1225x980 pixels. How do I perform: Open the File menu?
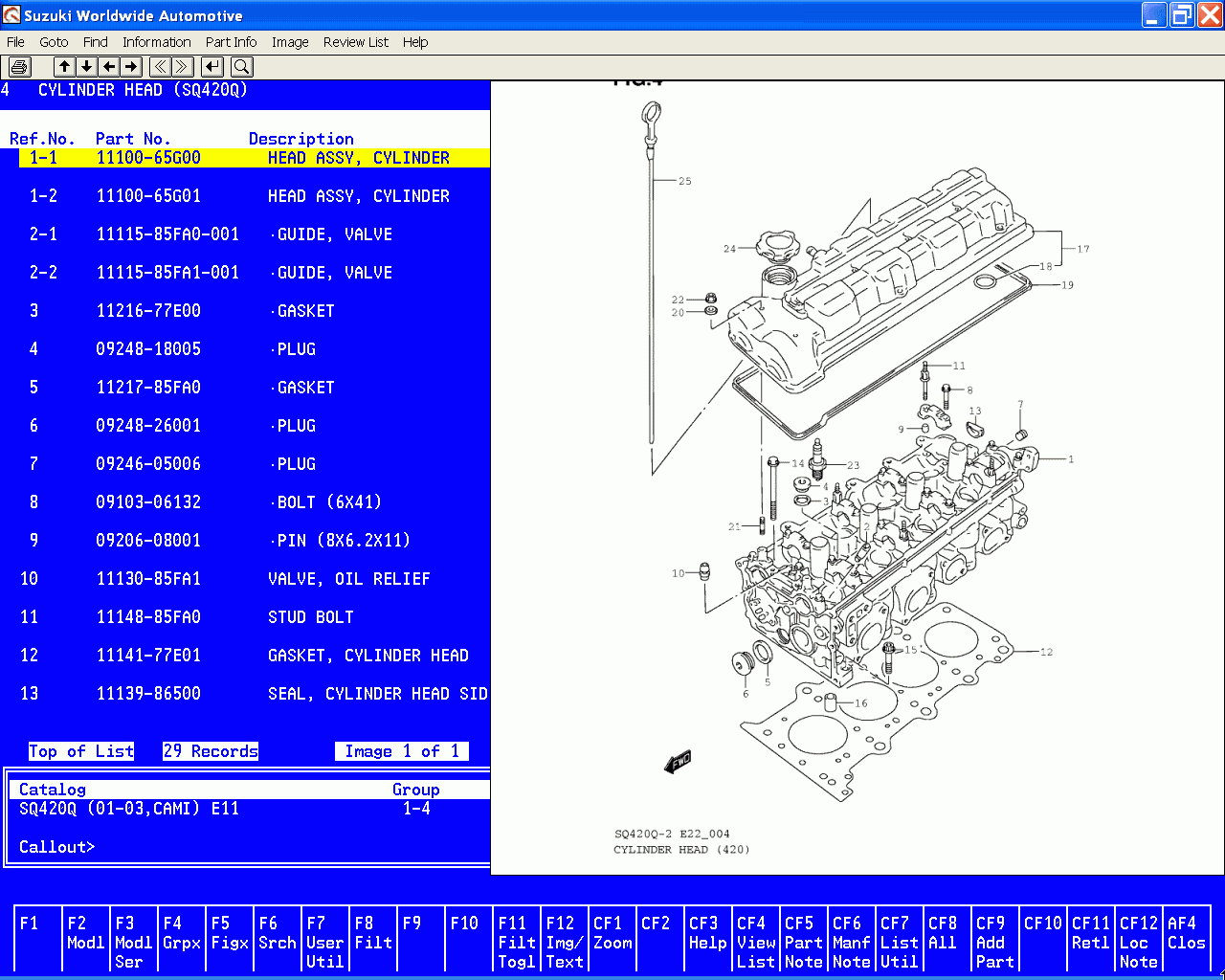(15, 42)
